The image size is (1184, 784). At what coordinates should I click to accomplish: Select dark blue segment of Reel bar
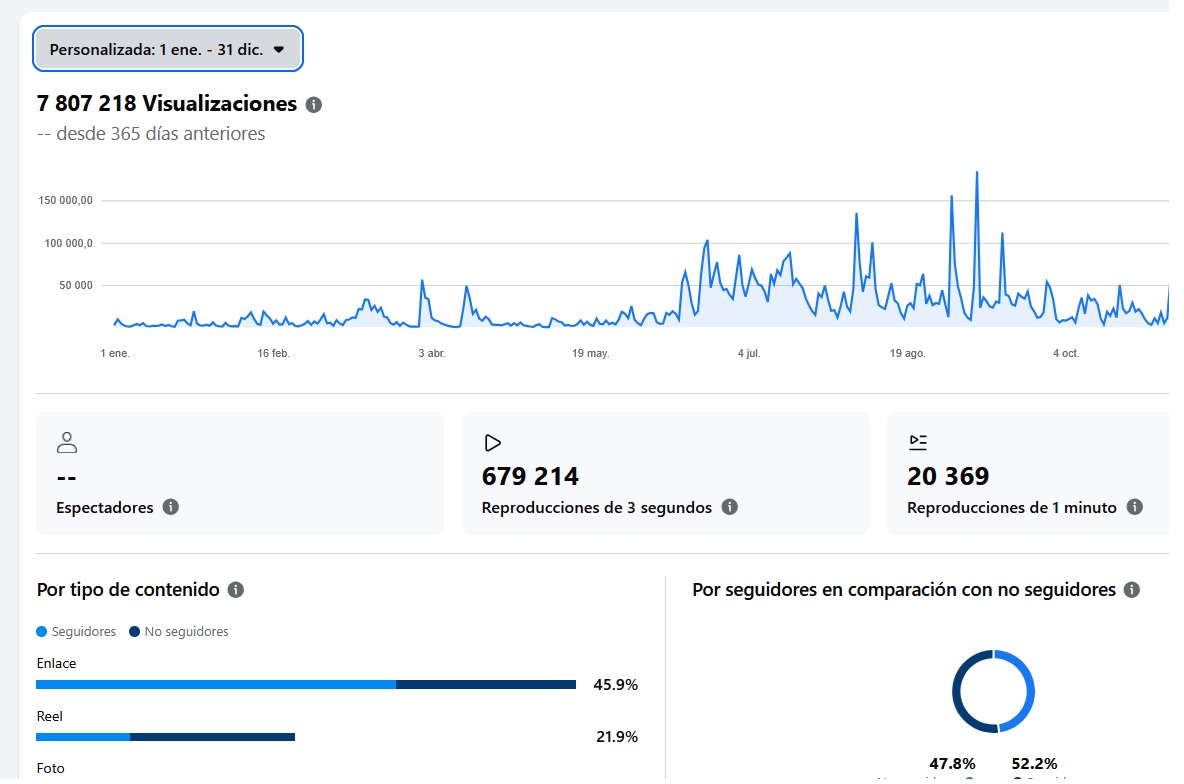point(212,737)
